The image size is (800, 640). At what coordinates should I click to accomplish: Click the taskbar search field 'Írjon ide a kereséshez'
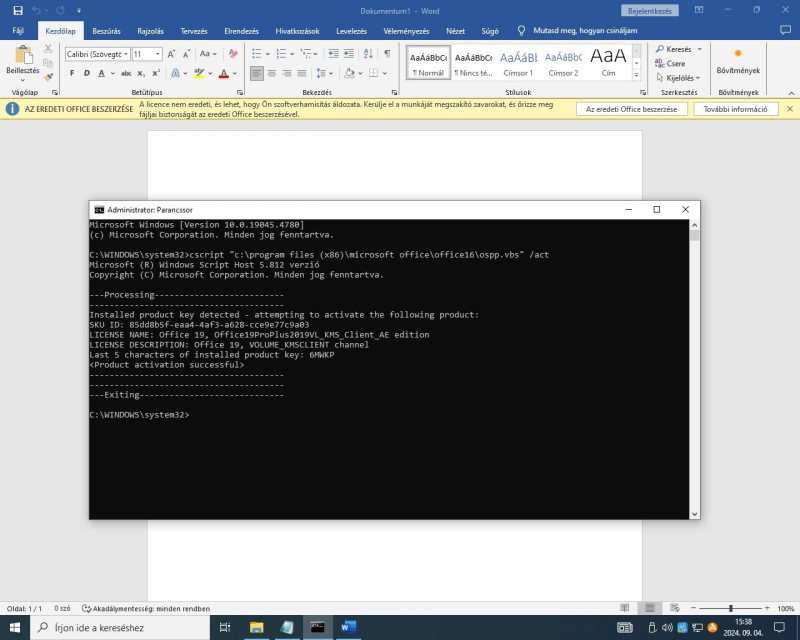click(x=120, y=628)
